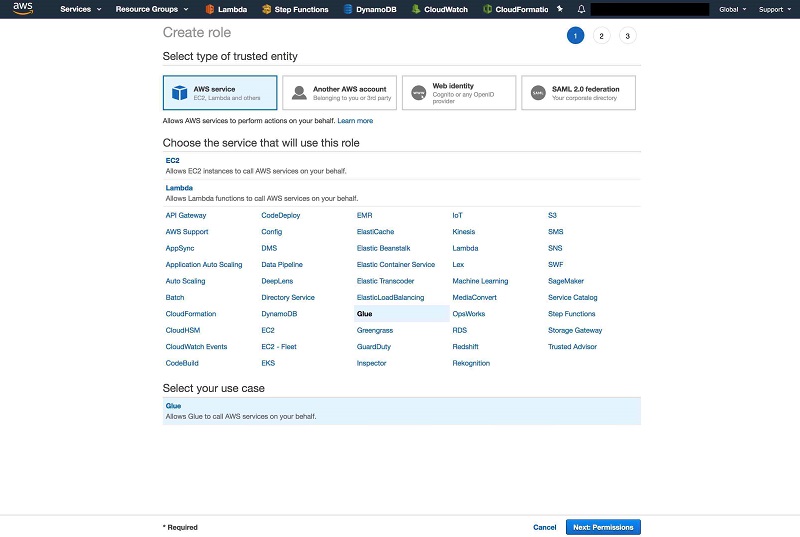Click the Cancel link

[x=544, y=527]
